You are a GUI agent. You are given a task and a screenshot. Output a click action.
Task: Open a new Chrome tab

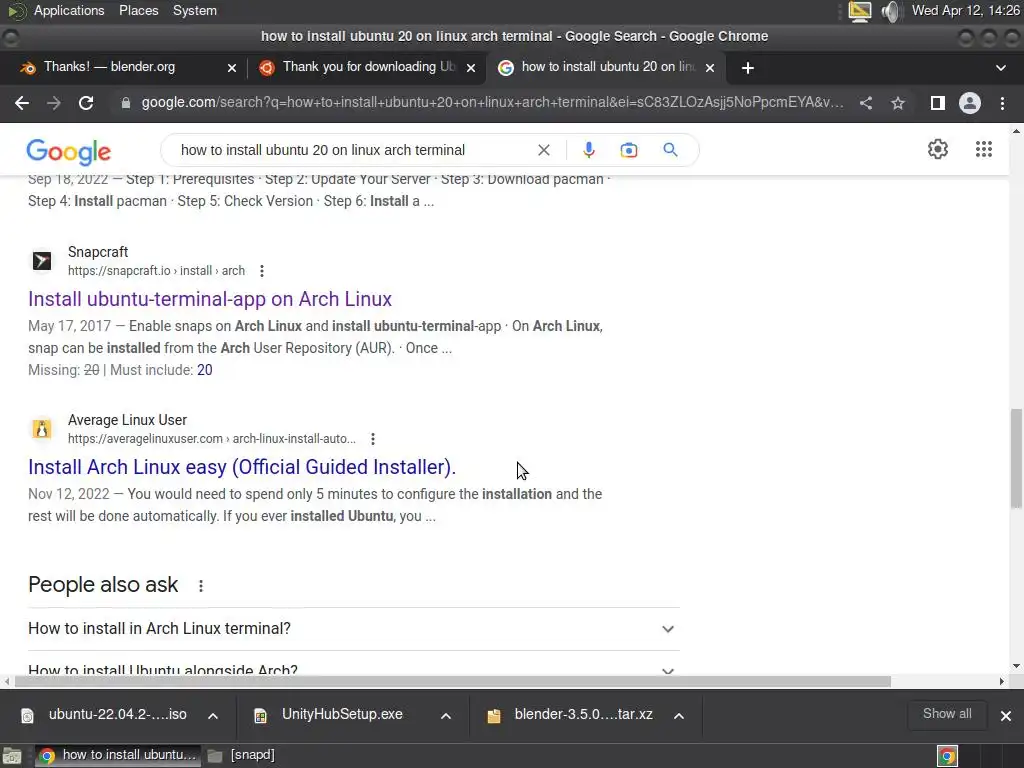pos(748,68)
